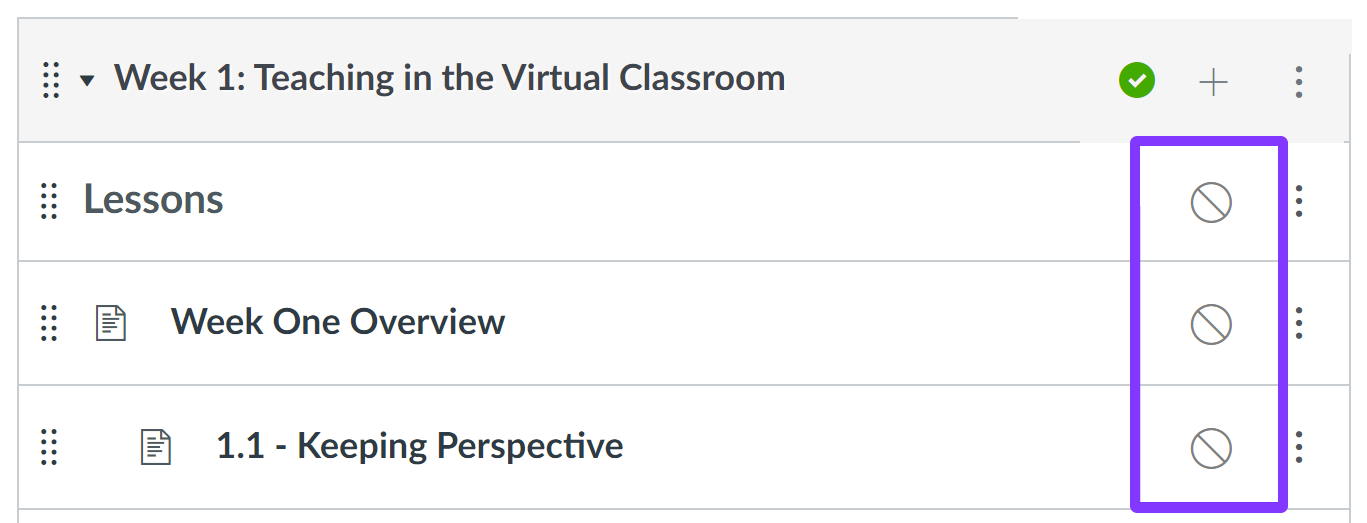This screenshot has height=523, width=1367.
Task: Publish the 1.1 - Keeping Perspective page
Action: [x=1211, y=448]
